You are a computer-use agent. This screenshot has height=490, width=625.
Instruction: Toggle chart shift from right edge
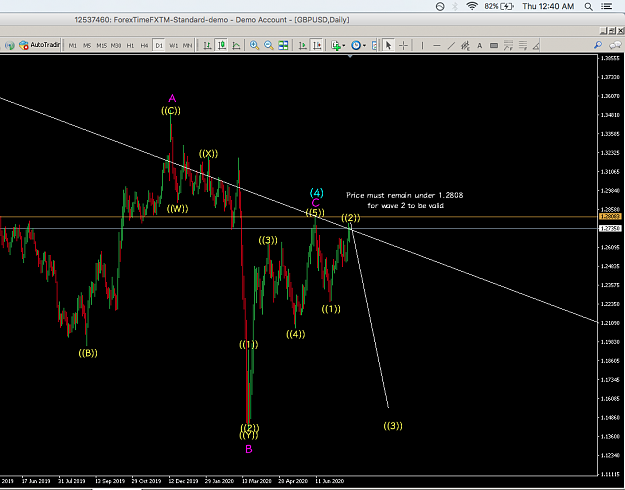317,45
